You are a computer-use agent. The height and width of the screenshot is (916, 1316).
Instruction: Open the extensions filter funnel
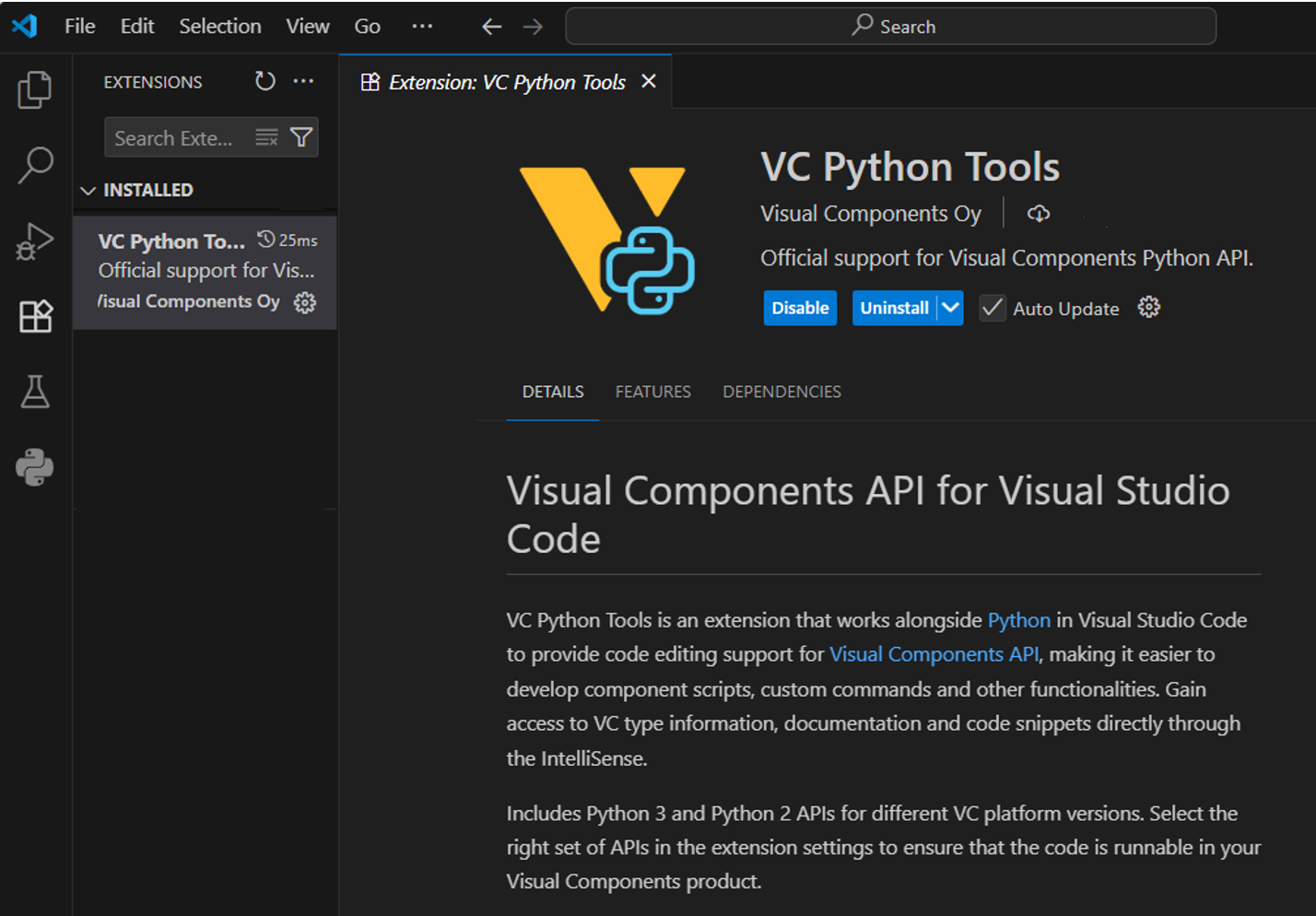pos(301,137)
